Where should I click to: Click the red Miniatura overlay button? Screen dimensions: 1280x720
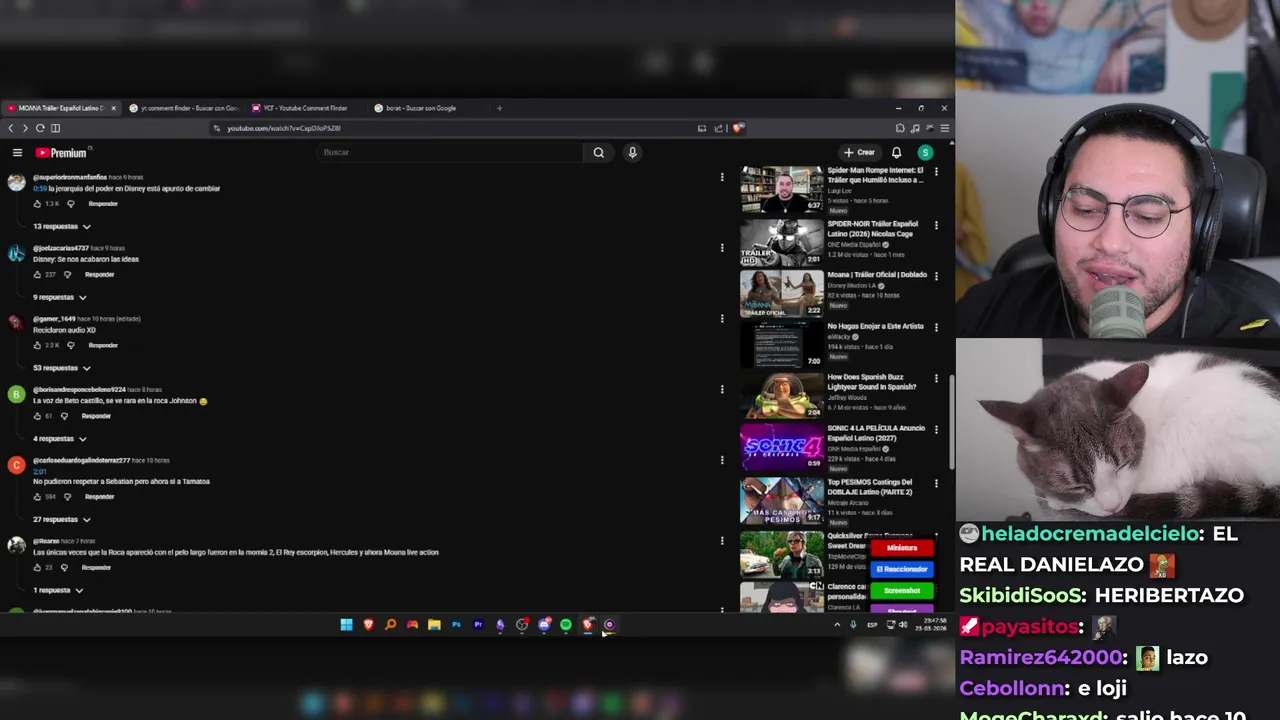902,548
